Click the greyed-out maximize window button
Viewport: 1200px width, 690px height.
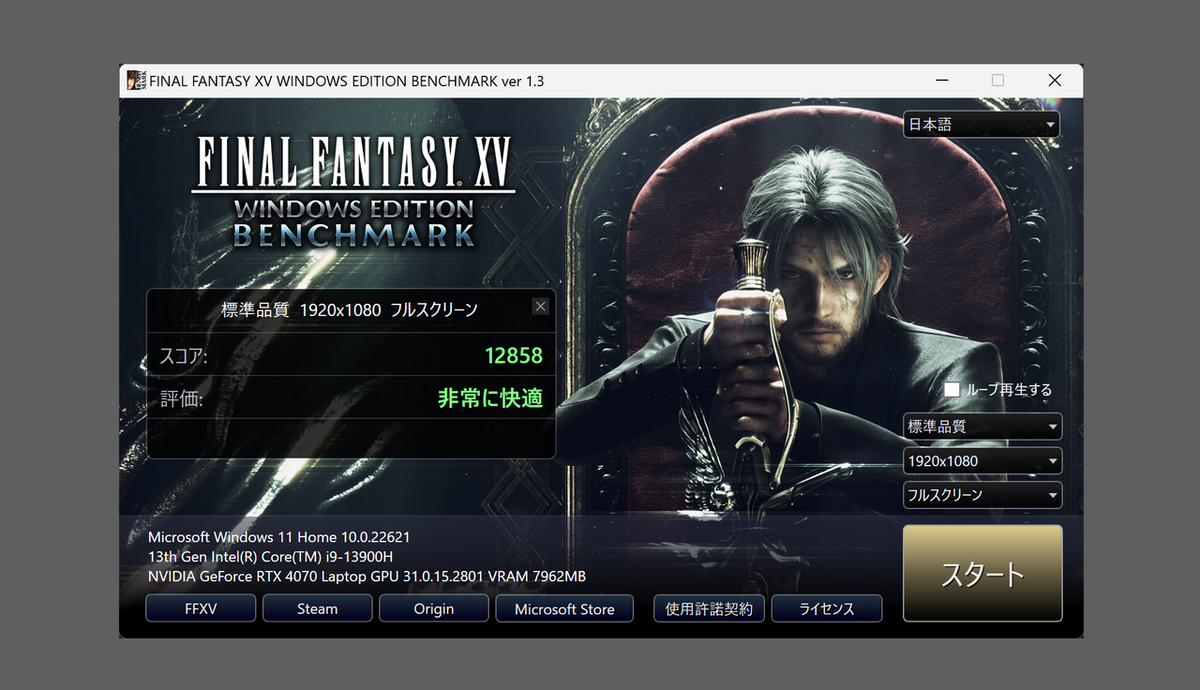(x=998, y=81)
